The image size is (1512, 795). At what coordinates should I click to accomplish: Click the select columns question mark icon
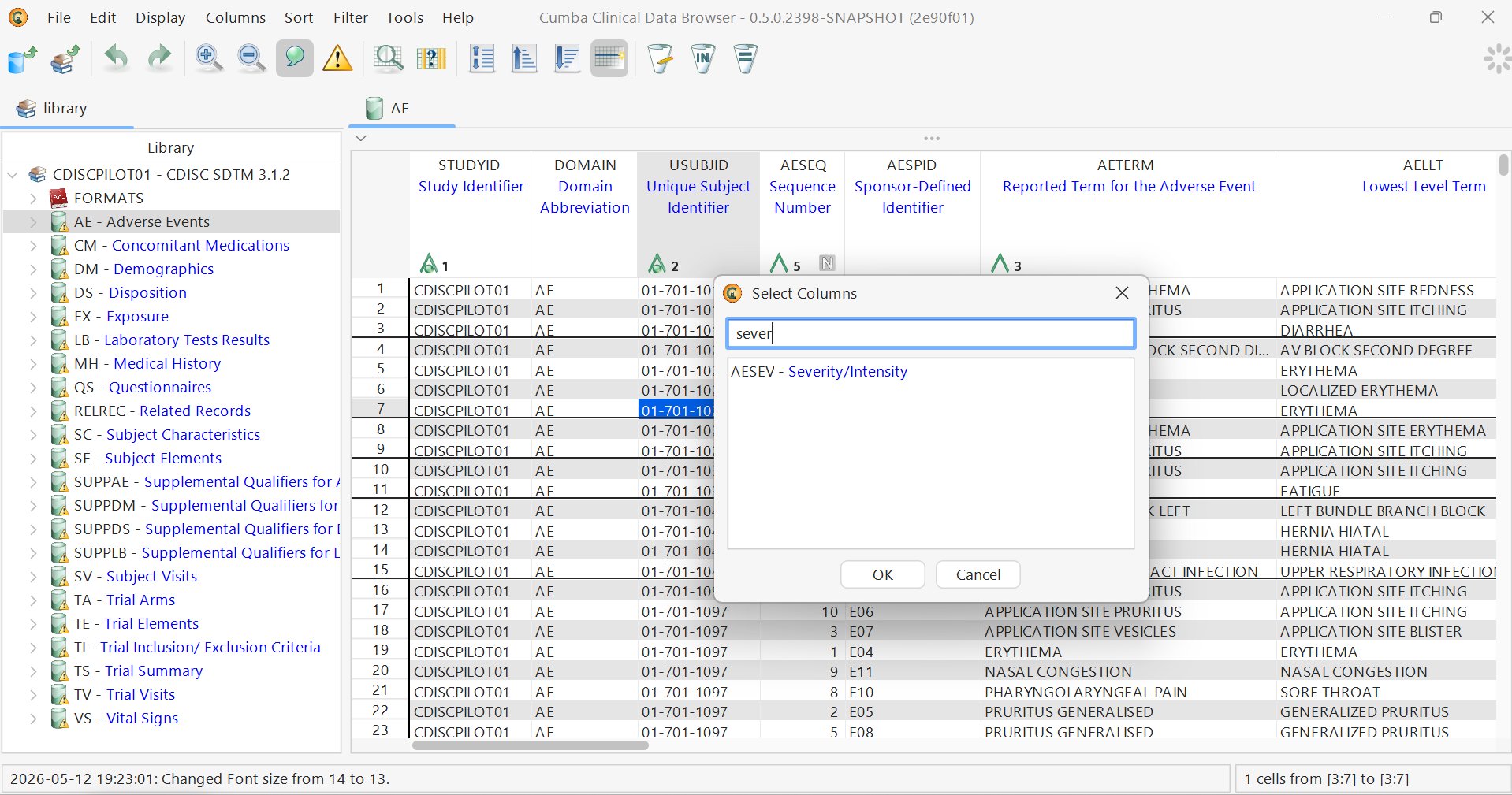pos(431,58)
